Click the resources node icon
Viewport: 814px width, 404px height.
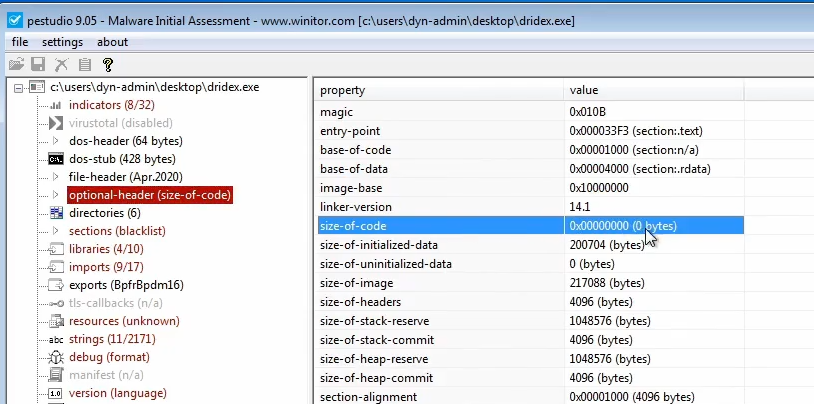click(56, 321)
